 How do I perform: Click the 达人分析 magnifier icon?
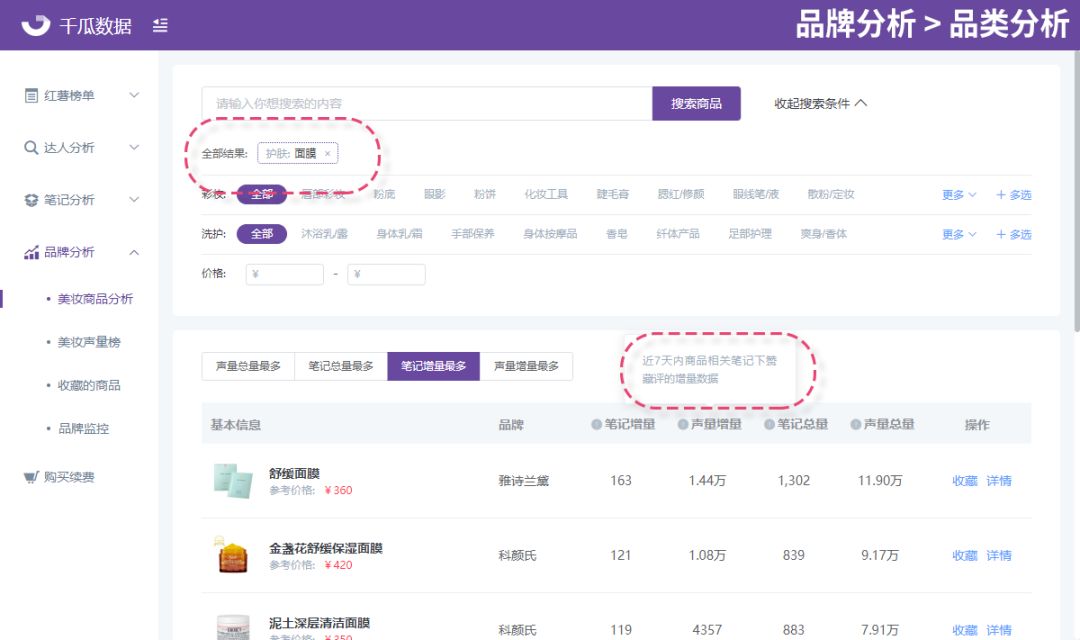[x=31, y=147]
